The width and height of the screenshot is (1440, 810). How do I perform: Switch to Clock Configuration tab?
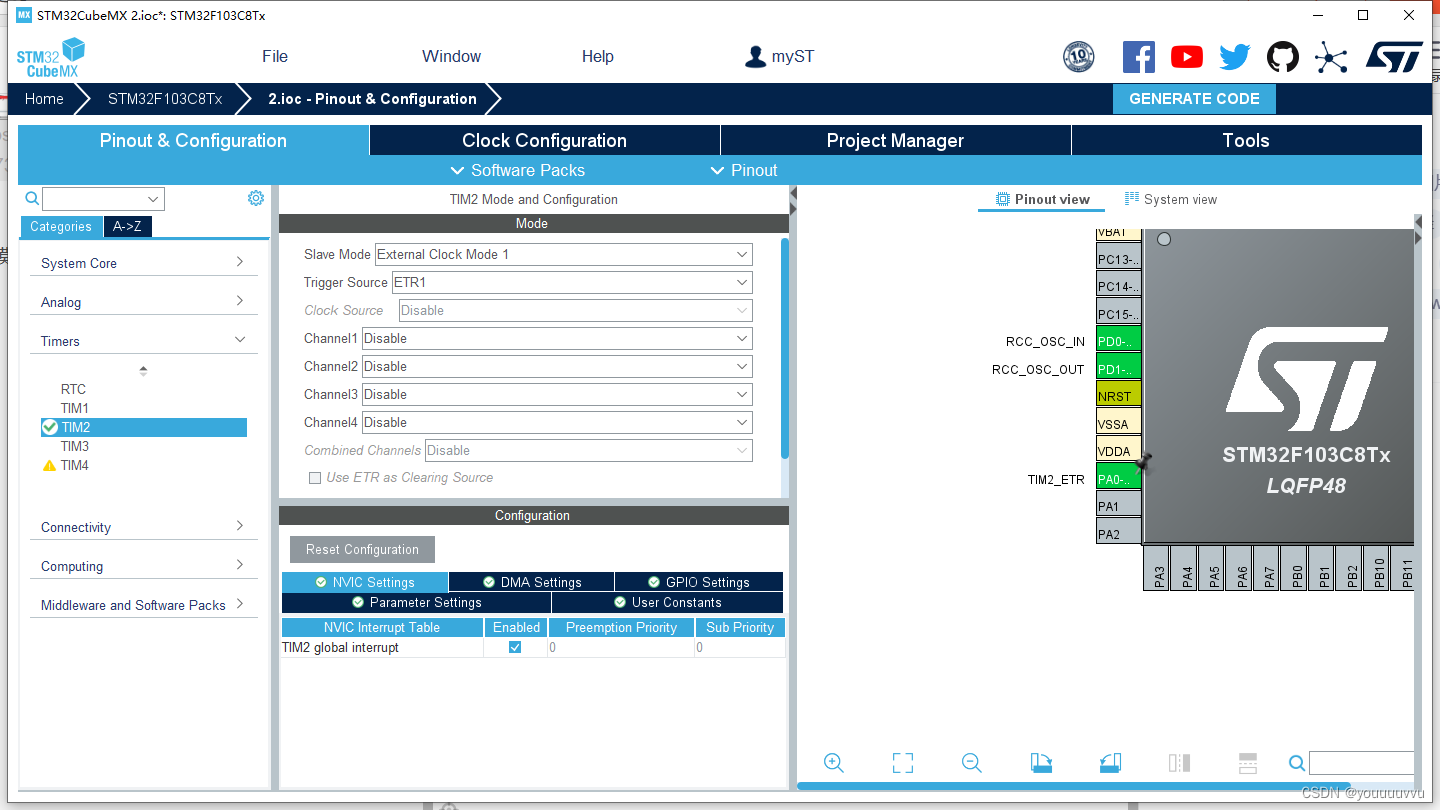pos(544,140)
